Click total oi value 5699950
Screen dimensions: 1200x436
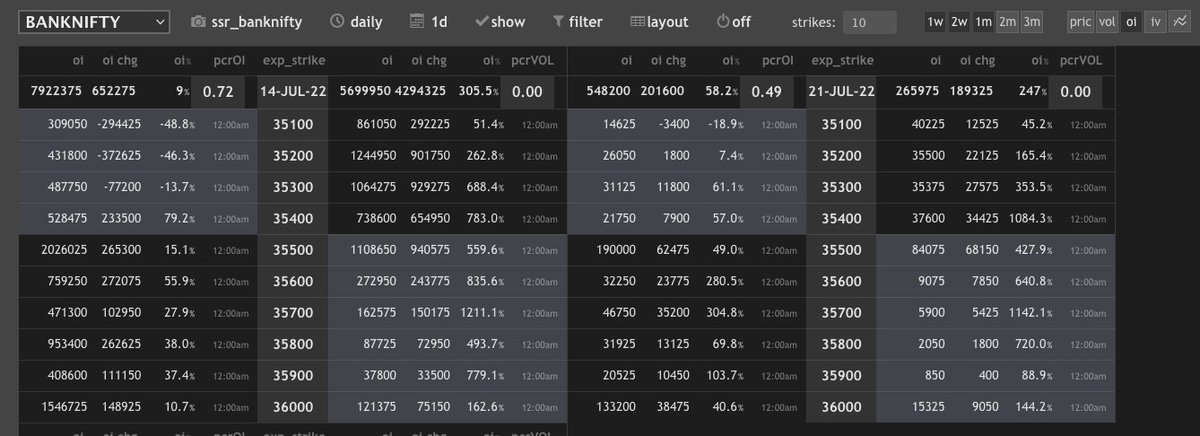pos(364,91)
